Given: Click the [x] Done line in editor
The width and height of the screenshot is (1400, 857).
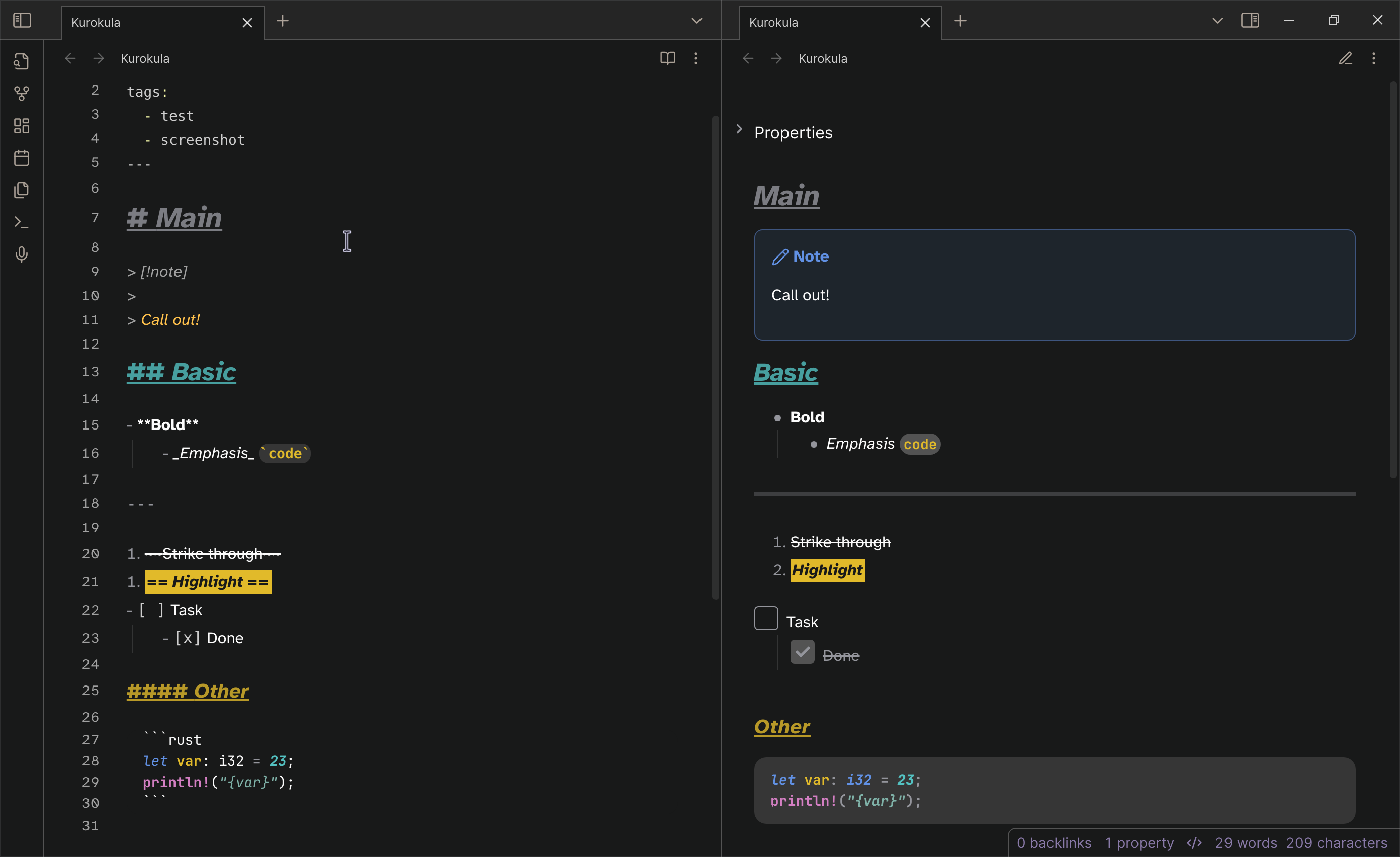Looking at the screenshot, I should (203, 638).
